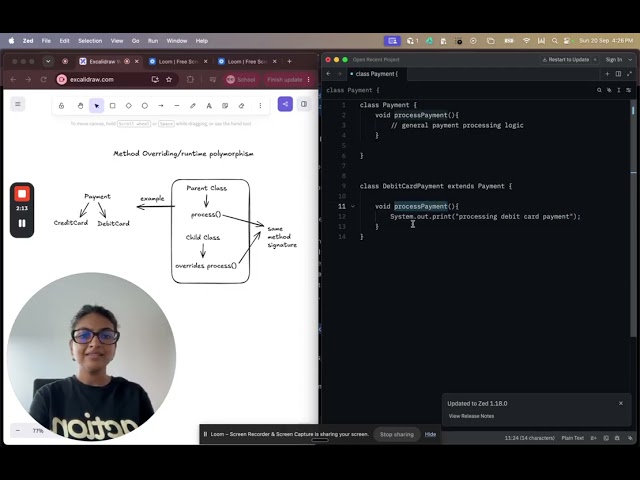640x480 pixels.
Task: Expand the browser tab search dropdown
Action: 48,62
